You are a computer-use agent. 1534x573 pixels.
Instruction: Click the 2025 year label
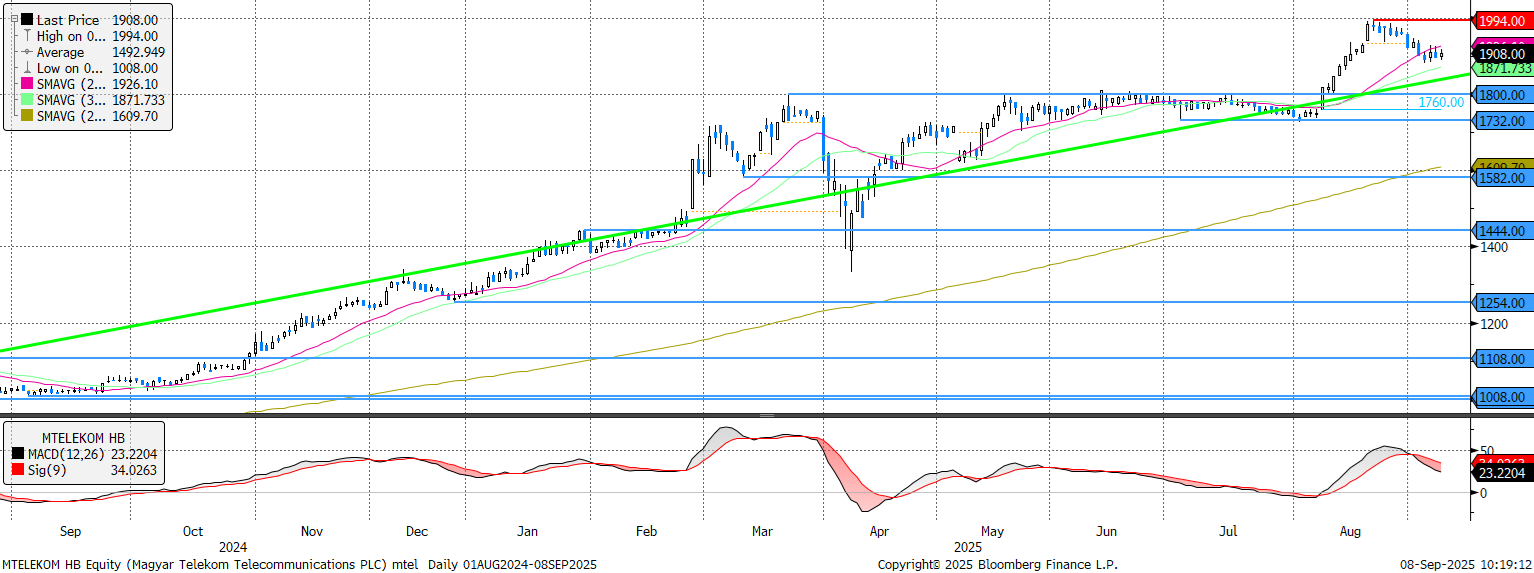(967, 547)
